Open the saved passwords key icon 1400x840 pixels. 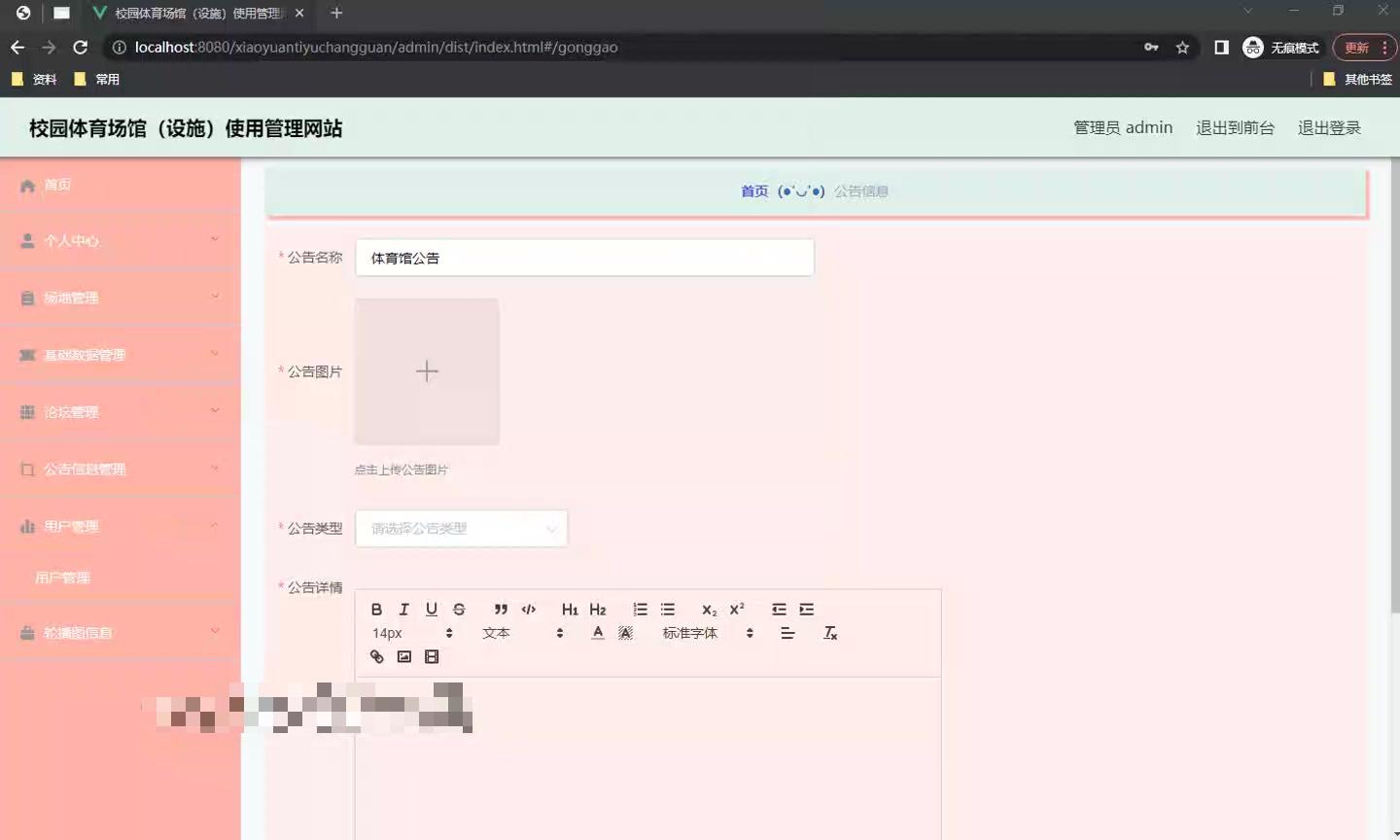pos(1151,48)
